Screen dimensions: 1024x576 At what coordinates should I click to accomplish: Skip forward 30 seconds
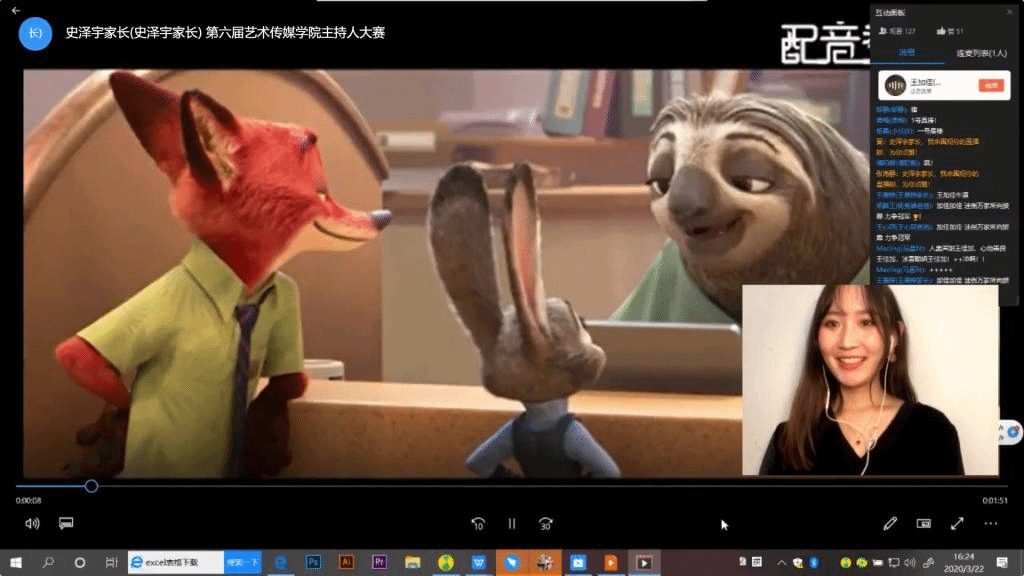[x=545, y=523]
